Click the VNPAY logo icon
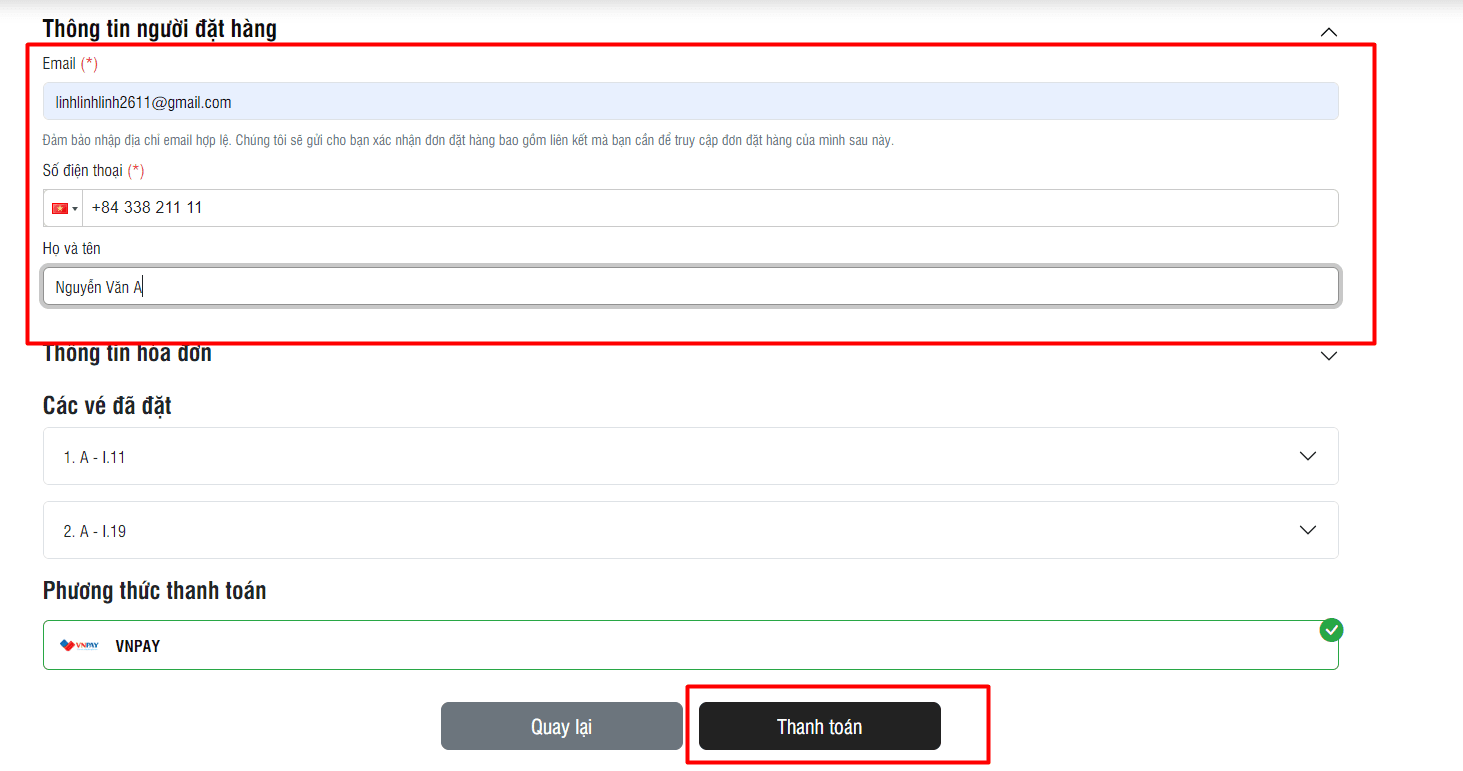Image resolution: width=1463 pixels, height=771 pixels. coord(79,646)
